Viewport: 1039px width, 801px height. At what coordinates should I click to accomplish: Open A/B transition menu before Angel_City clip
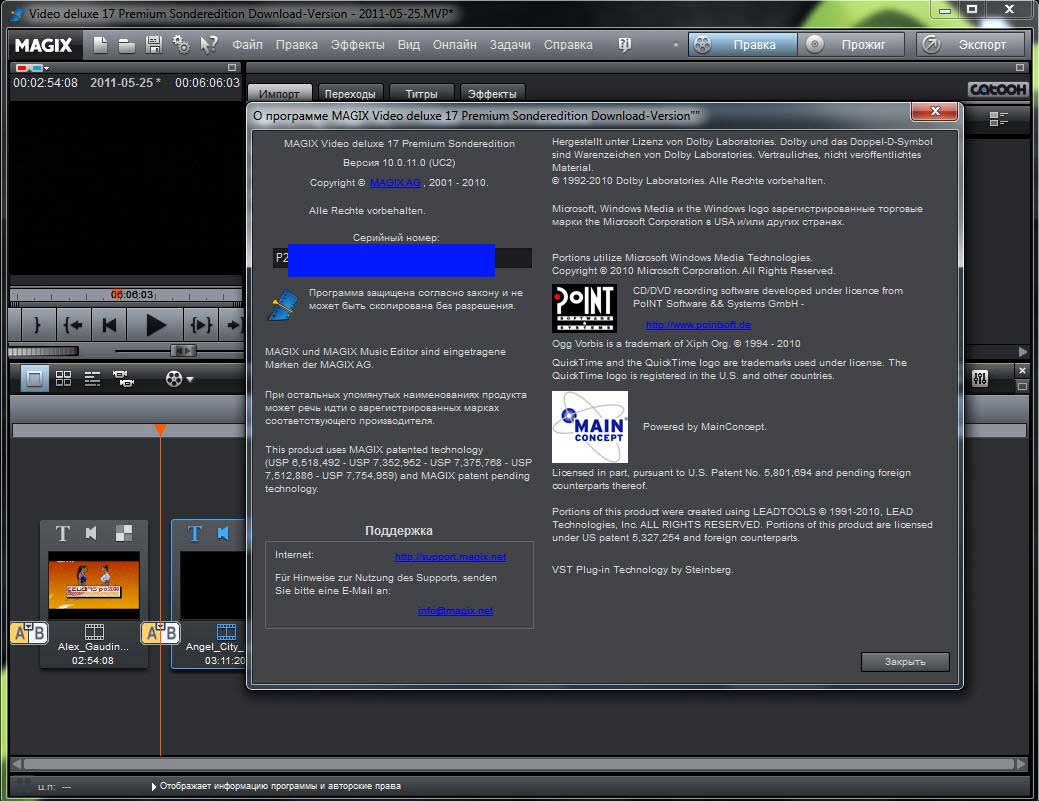[160, 632]
